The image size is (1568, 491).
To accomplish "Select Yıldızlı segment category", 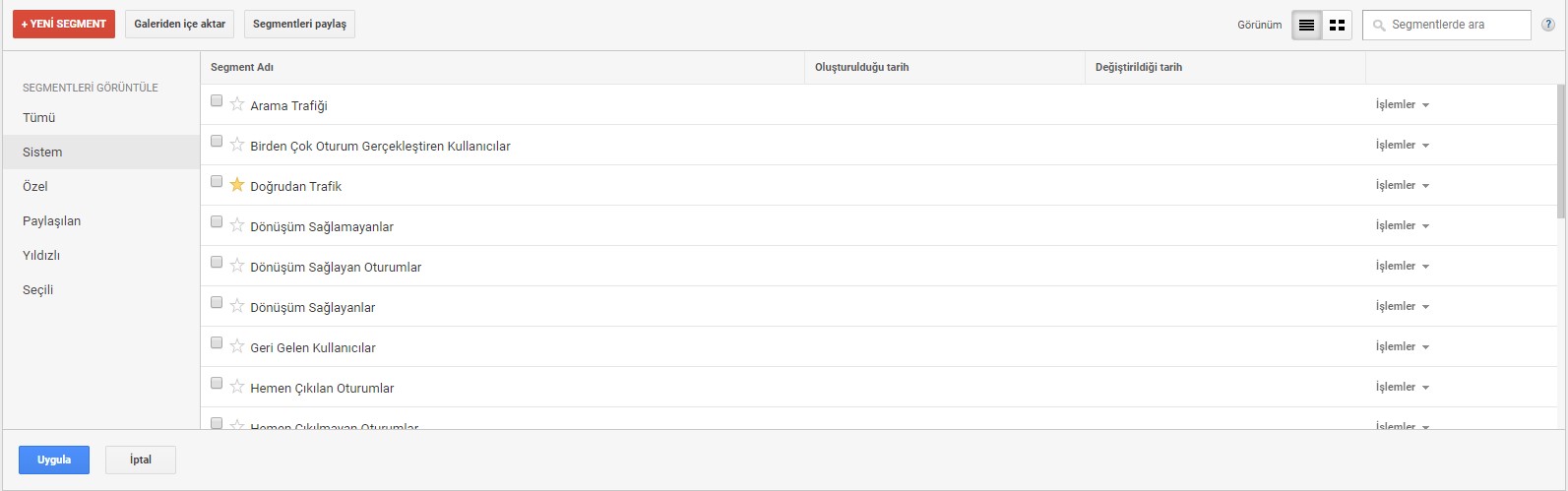I will (x=41, y=255).
